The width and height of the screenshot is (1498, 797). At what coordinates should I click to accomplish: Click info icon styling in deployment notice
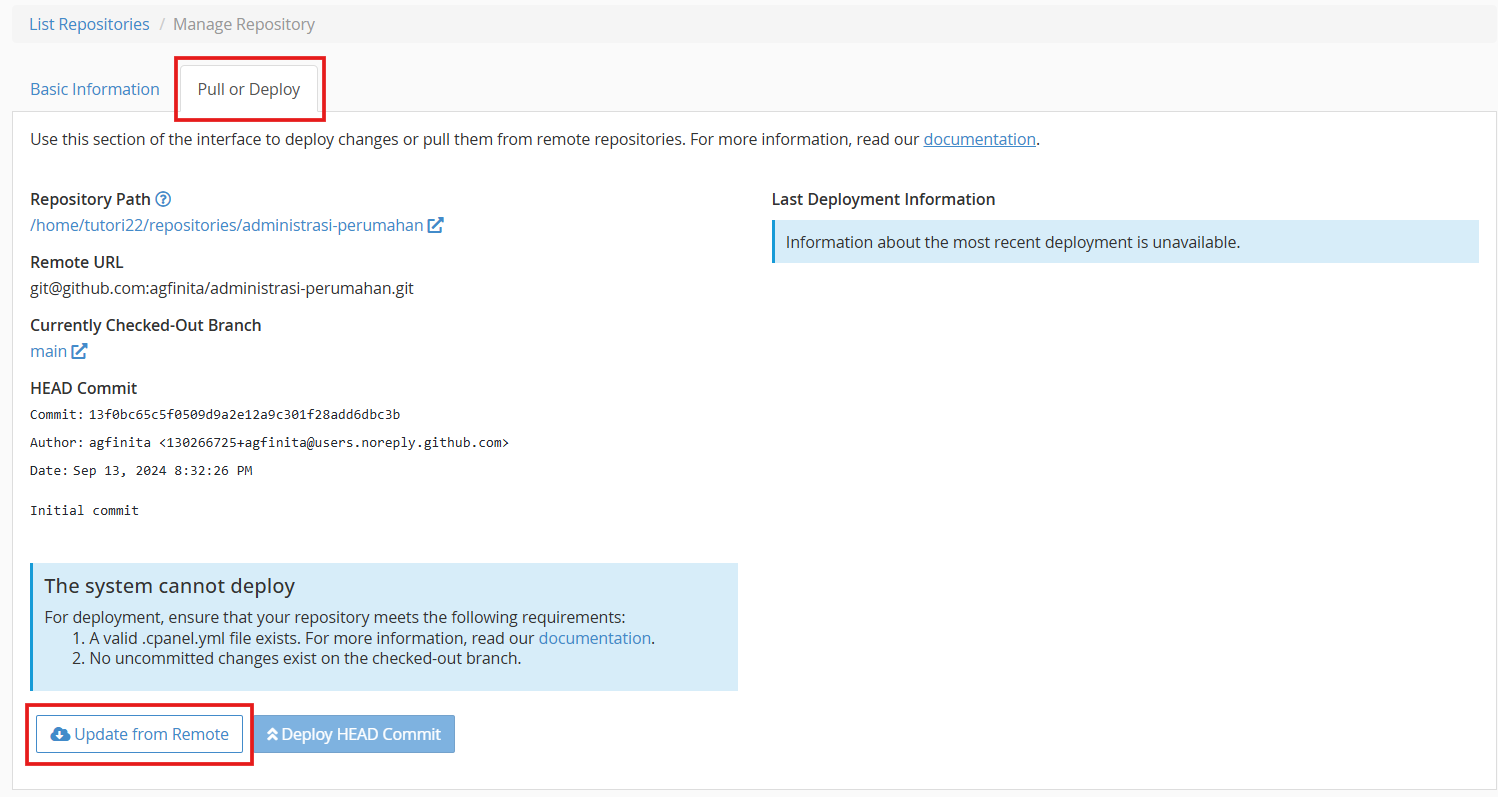774,241
